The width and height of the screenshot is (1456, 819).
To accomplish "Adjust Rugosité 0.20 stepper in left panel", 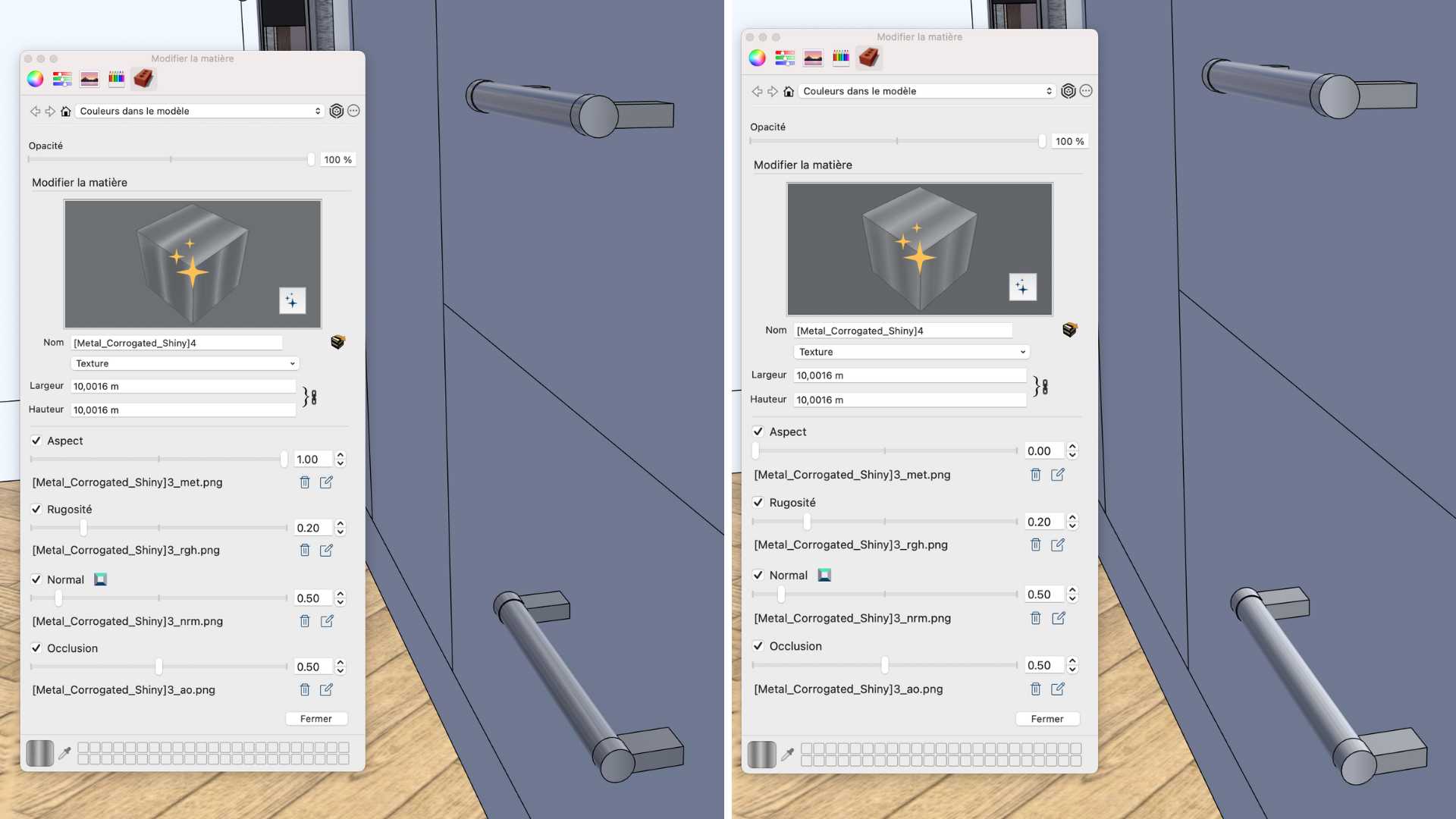I will pos(340,528).
